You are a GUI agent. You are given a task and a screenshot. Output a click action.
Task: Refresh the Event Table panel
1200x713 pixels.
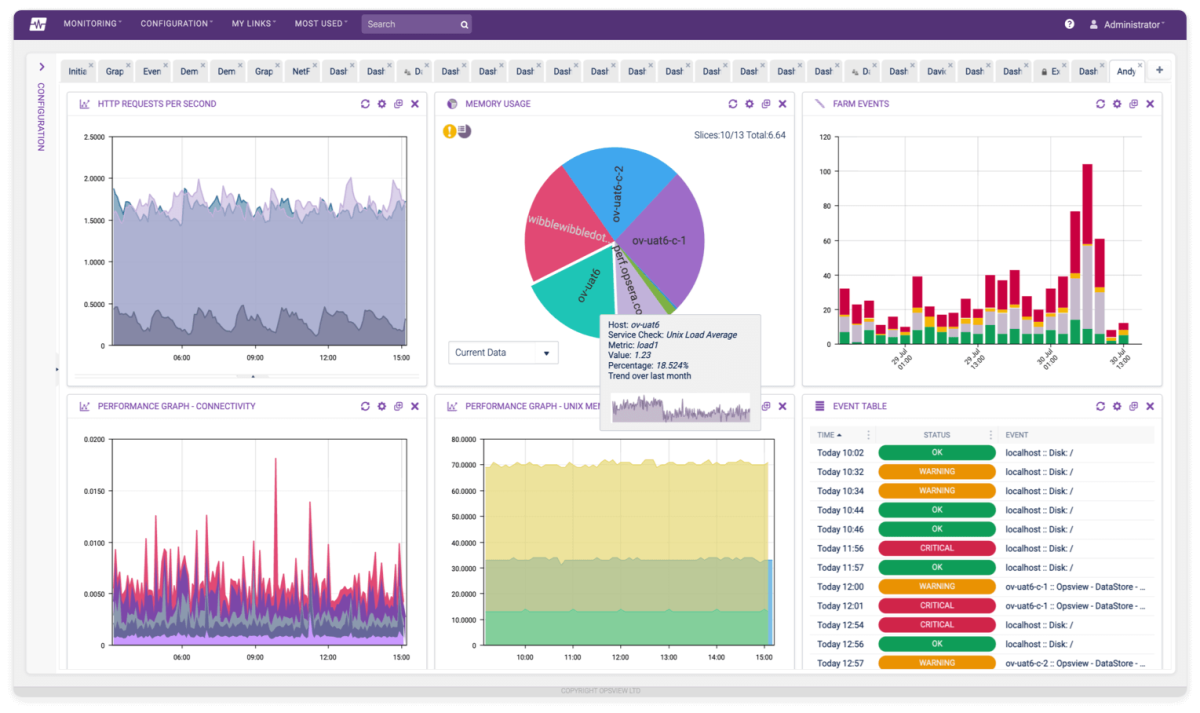pos(1100,406)
